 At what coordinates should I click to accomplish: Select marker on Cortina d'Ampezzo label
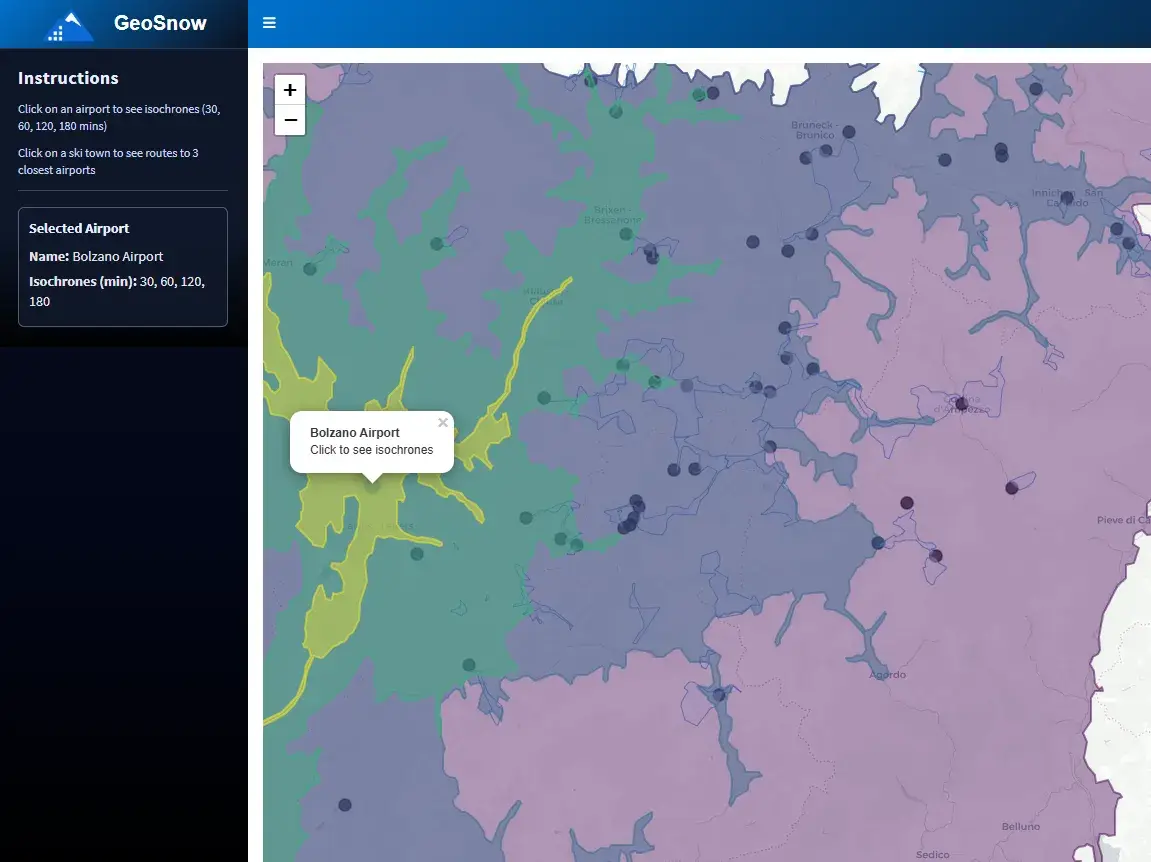click(x=961, y=404)
